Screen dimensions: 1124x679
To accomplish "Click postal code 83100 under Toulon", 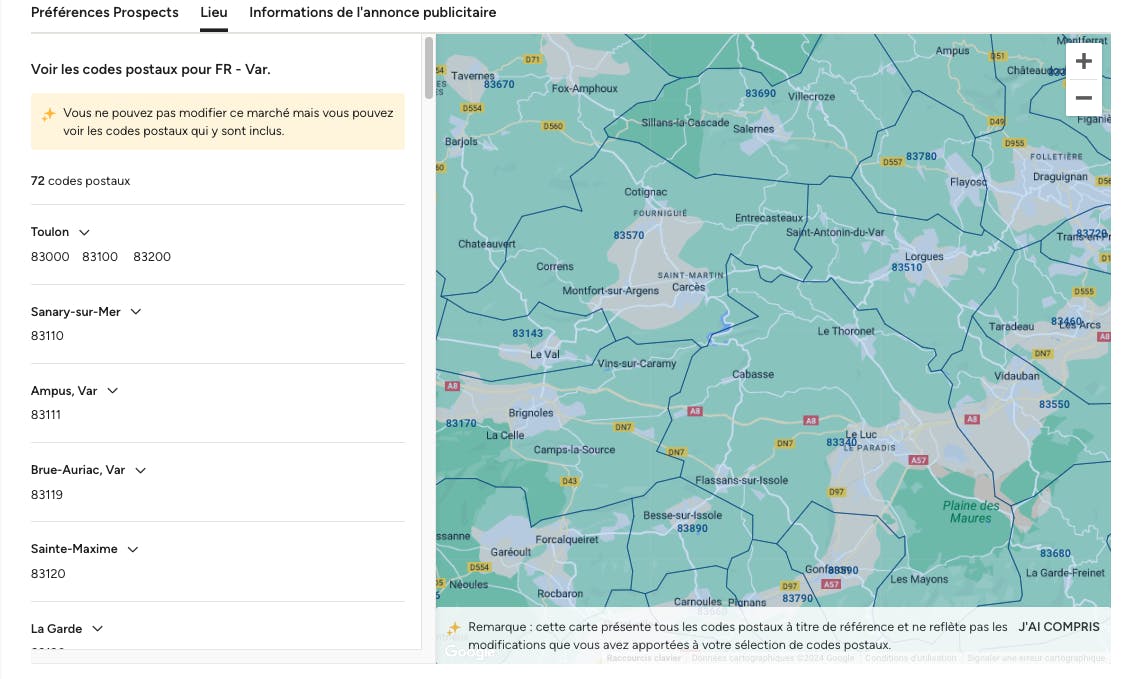I will tap(100, 257).
